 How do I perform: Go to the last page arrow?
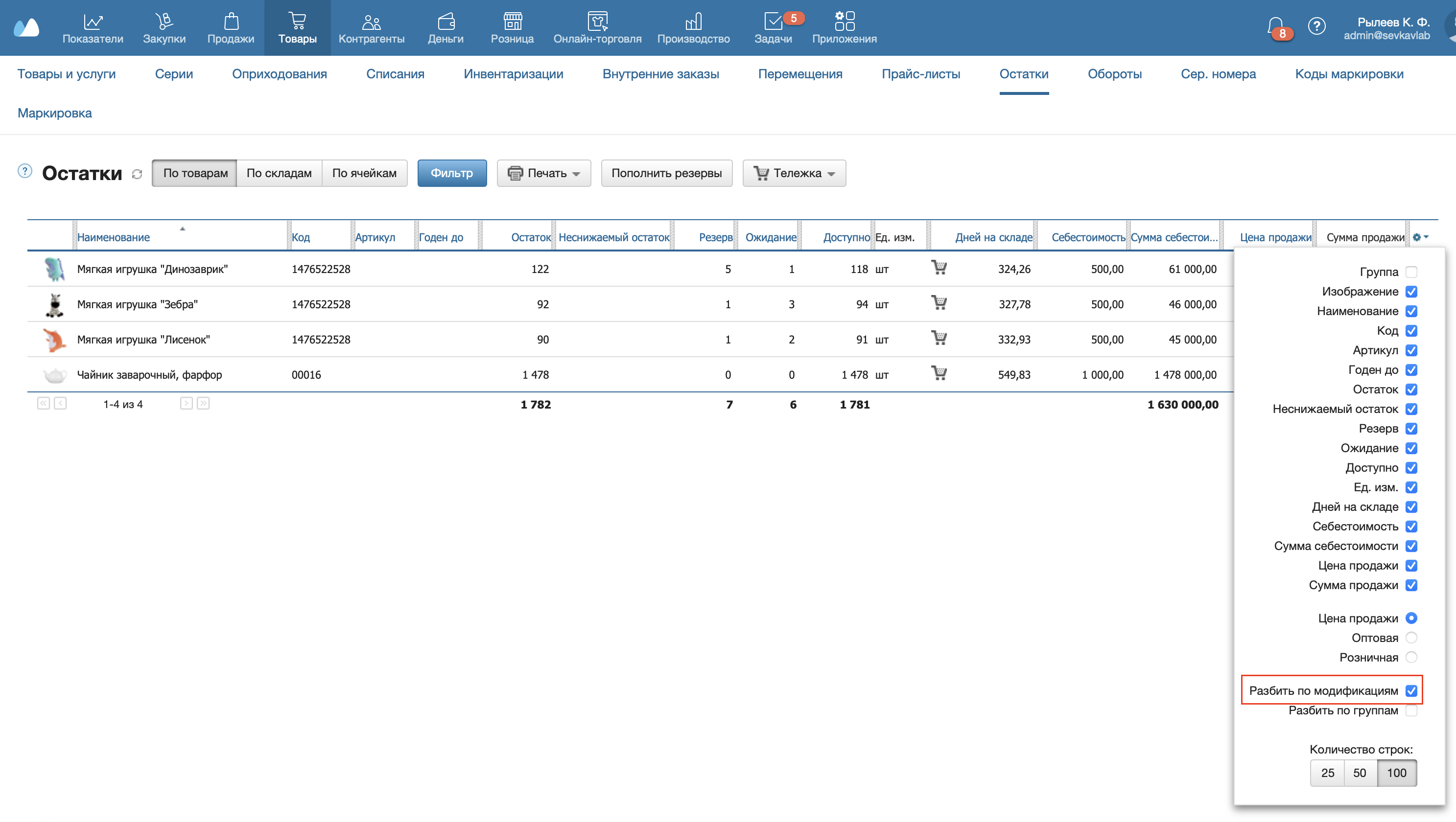pos(204,403)
